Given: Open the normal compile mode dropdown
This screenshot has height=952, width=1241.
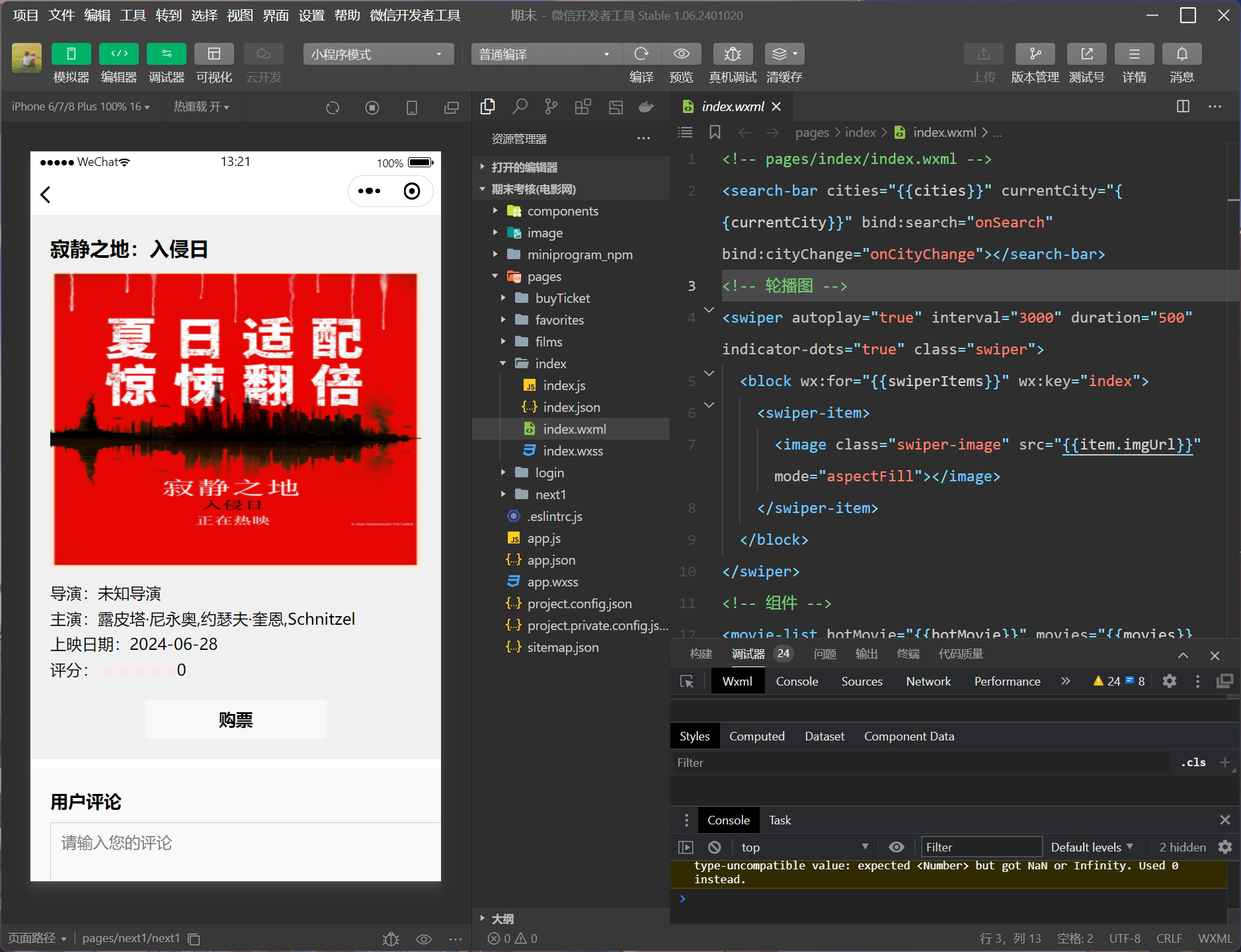Looking at the screenshot, I should coord(546,54).
